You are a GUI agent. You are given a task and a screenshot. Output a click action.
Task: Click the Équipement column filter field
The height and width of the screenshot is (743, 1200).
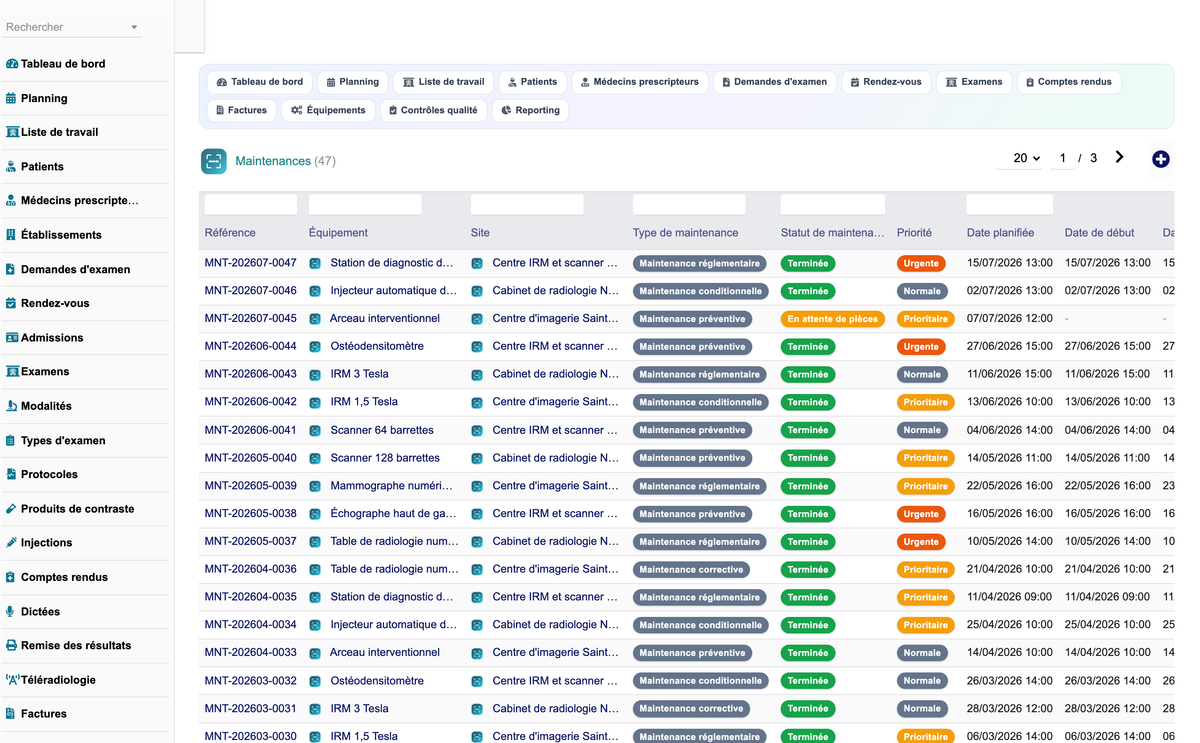pos(365,205)
